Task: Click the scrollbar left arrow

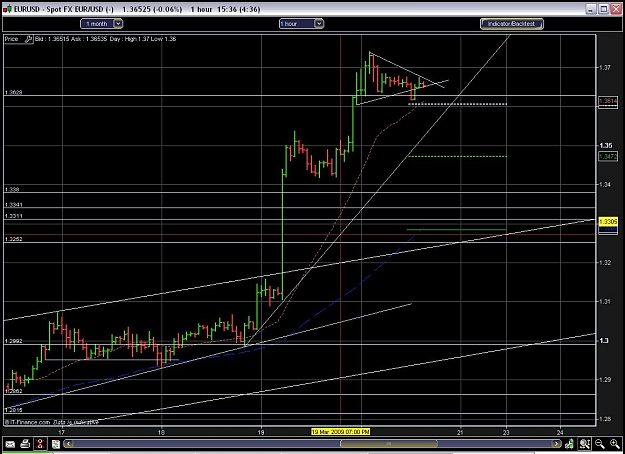Action: (x=68, y=444)
